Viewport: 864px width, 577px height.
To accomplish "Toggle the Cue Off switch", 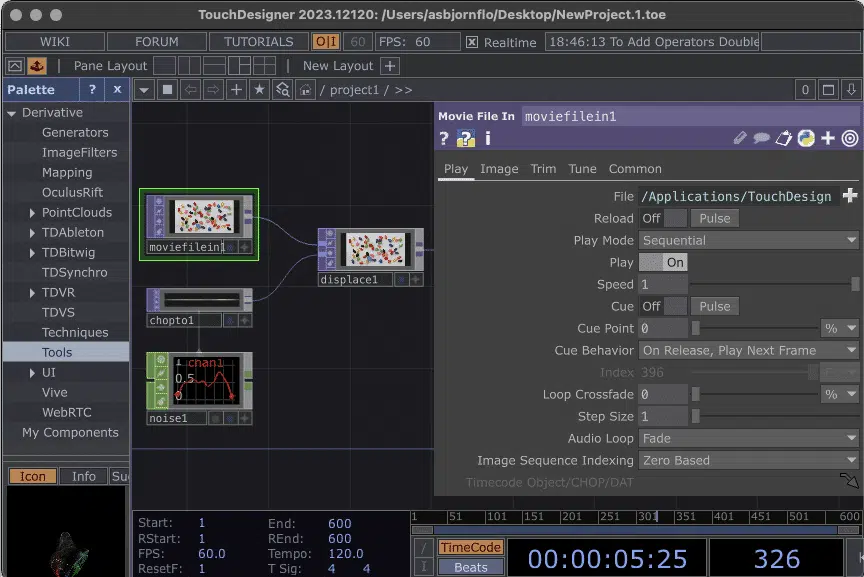I will (x=663, y=306).
